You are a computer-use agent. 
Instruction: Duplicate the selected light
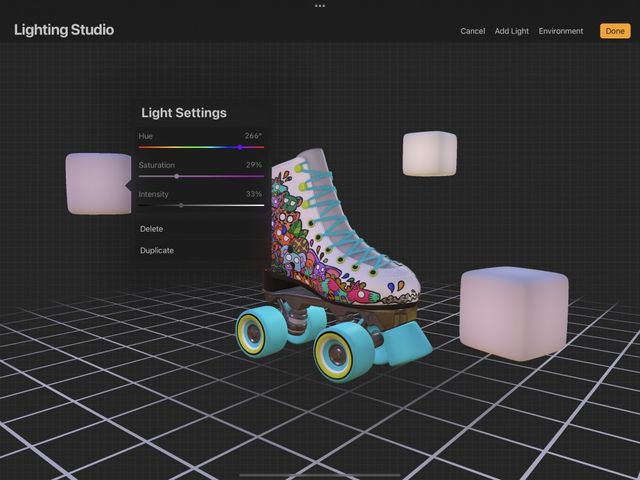tap(157, 250)
